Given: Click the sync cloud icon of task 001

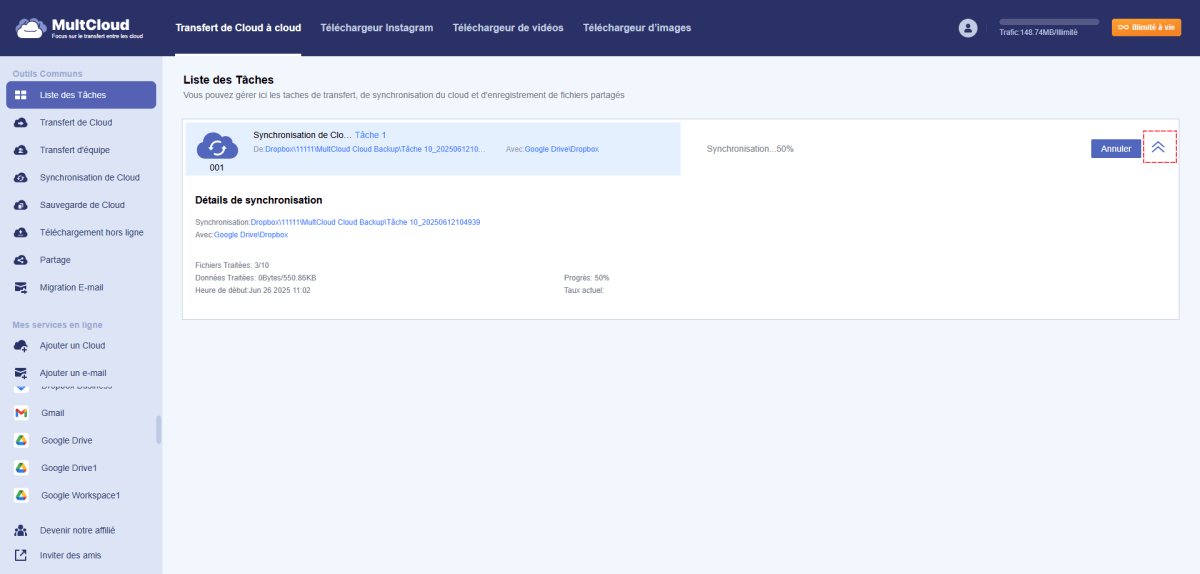Looking at the screenshot, I should pos(217,146).
